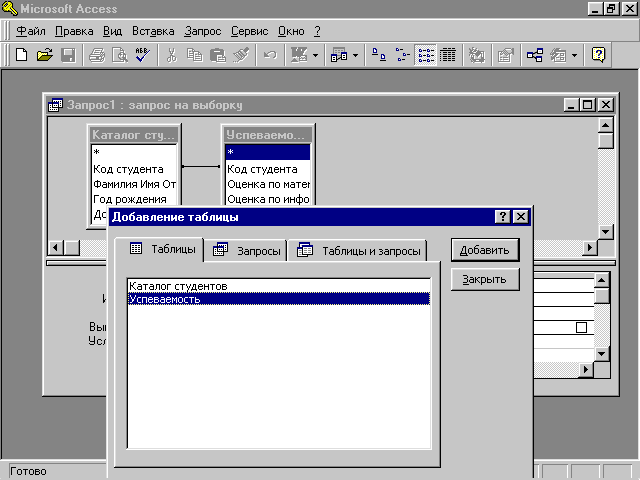Select Large Icons view icon
Image resolution: width=640 pixels, height=480 pixels.
(x=379, y=55)
